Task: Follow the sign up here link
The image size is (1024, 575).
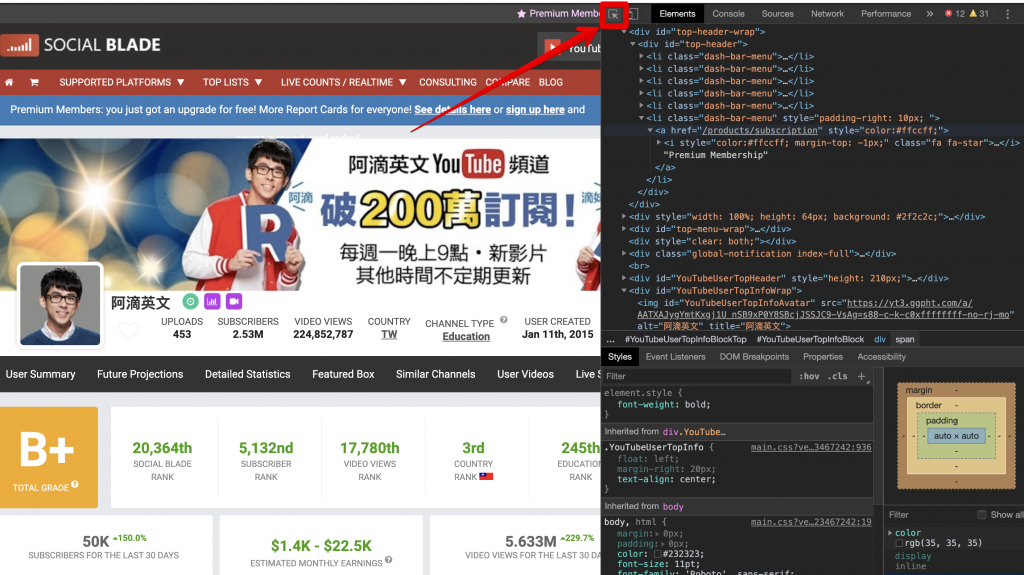Action: (x=535, y=110)
